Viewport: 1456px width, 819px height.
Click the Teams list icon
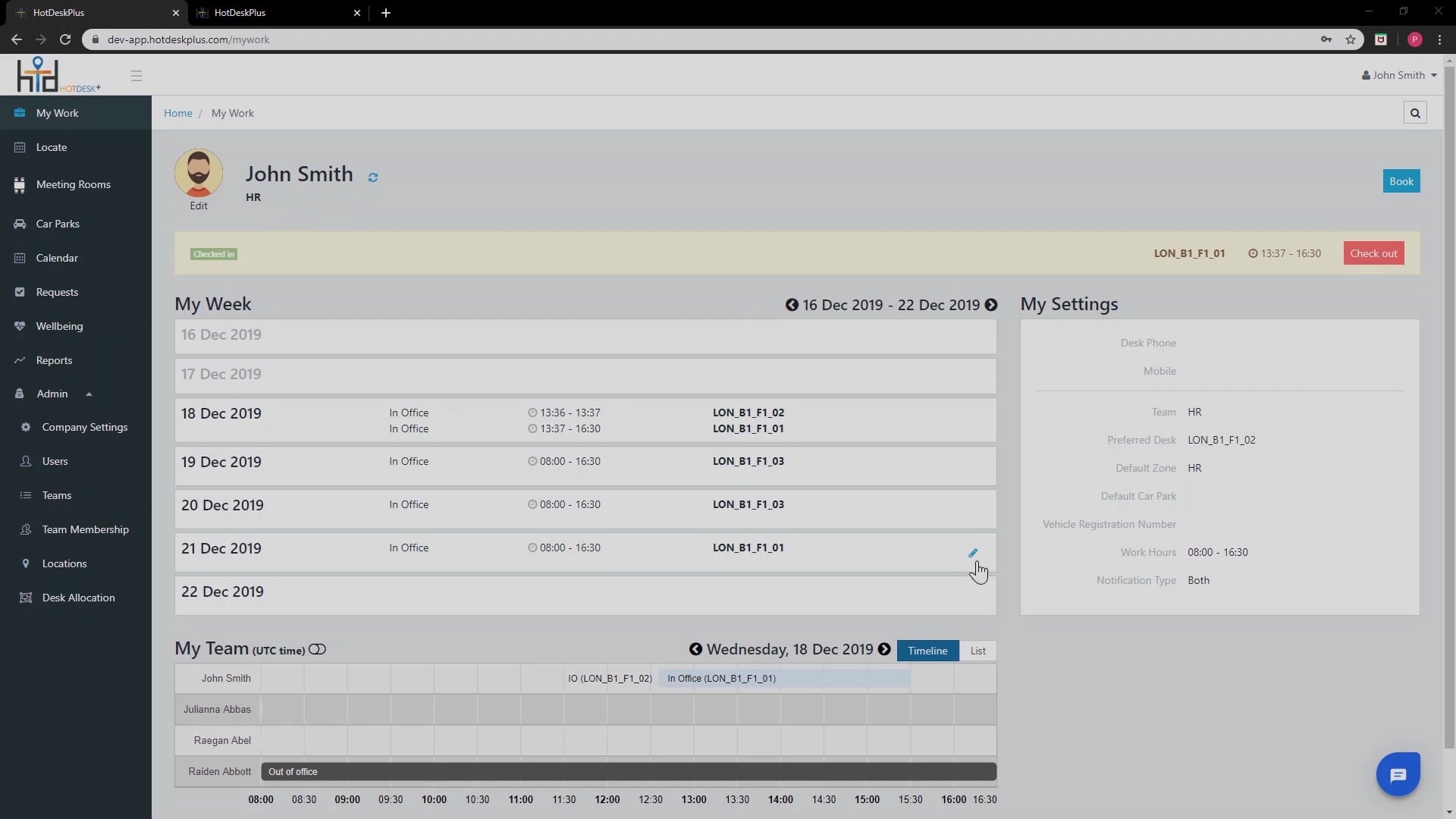click(26, 495)
